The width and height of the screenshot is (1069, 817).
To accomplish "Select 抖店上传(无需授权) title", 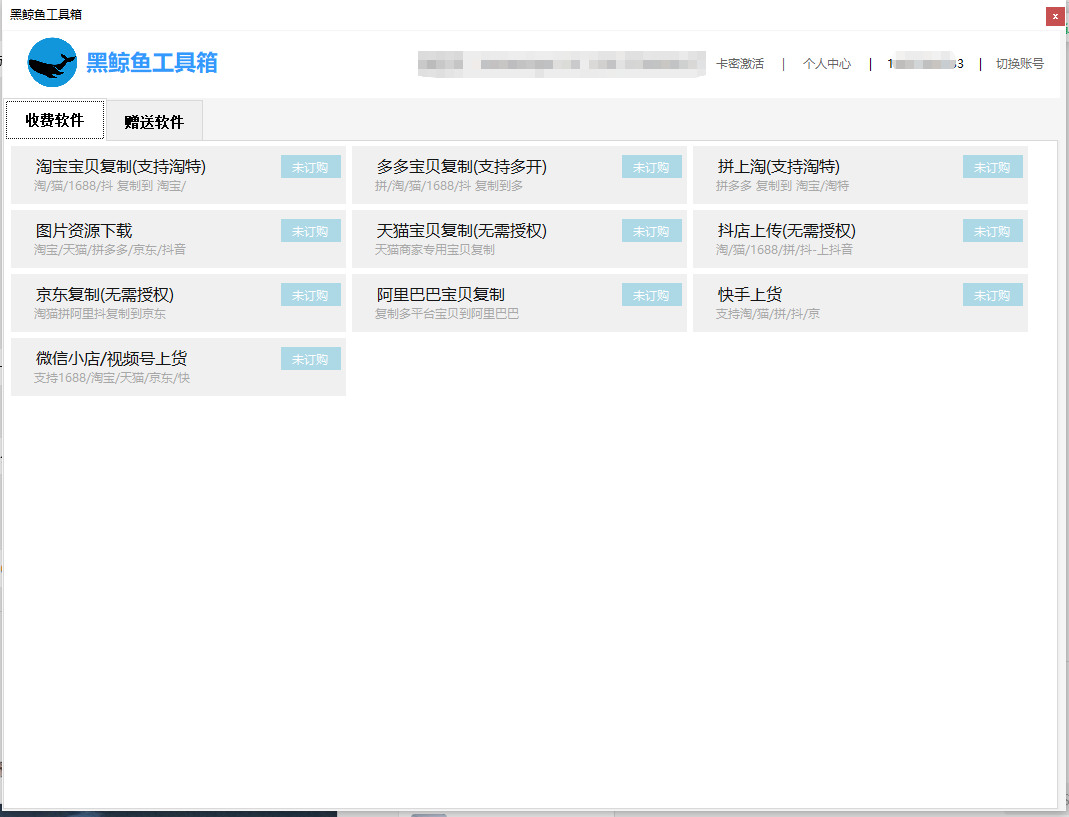I will (x=787, y=231).
